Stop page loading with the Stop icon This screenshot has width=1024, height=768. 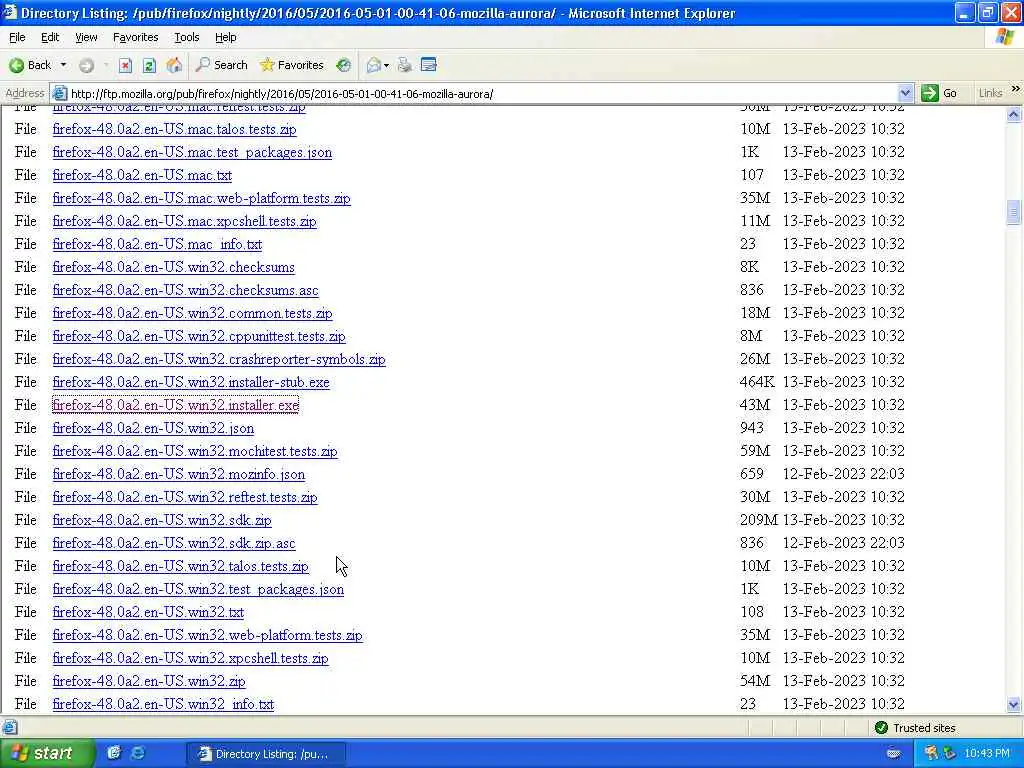(x=125, y=65)
